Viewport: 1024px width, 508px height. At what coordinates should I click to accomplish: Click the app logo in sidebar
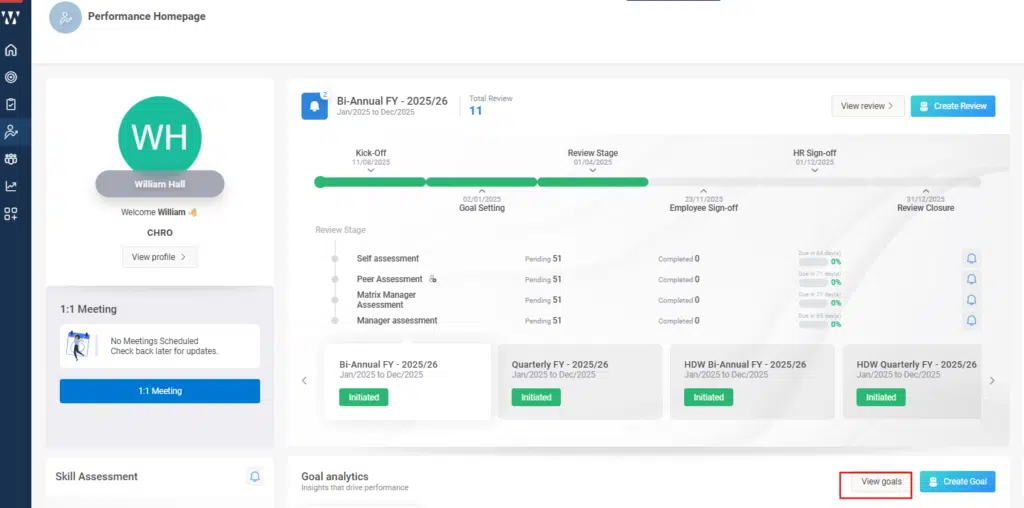point(10,18)
